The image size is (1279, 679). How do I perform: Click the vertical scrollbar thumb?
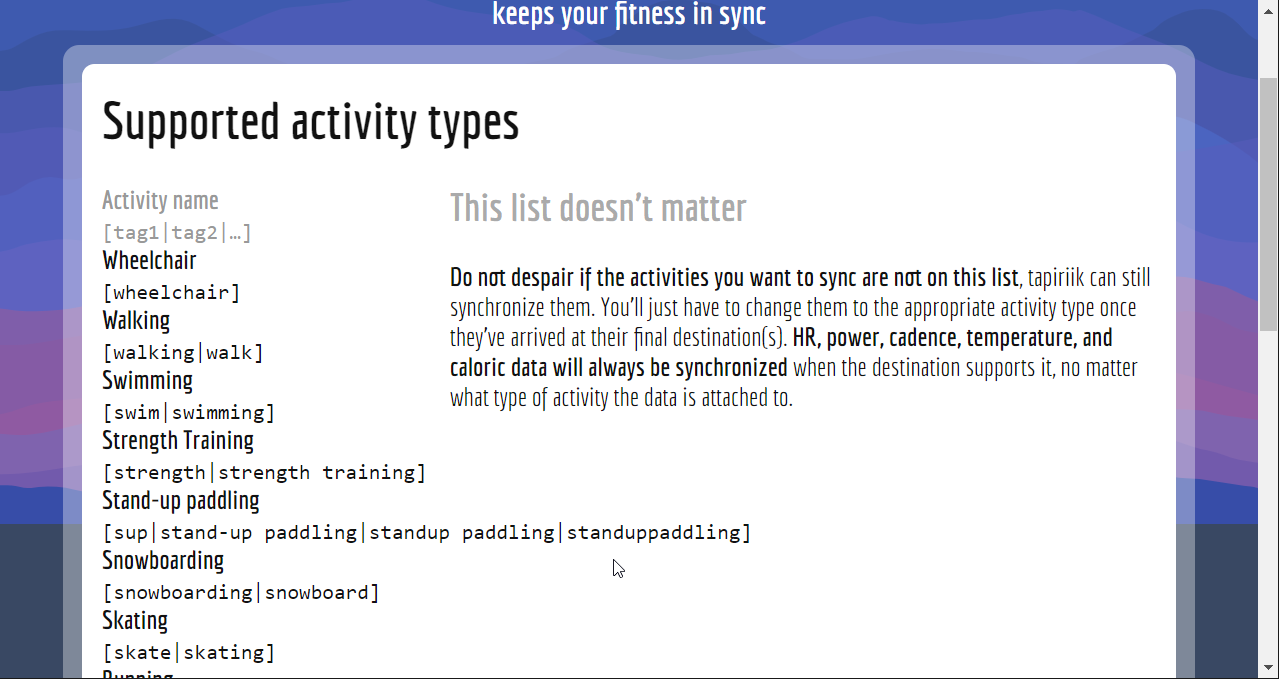[x=1268, y=200]
